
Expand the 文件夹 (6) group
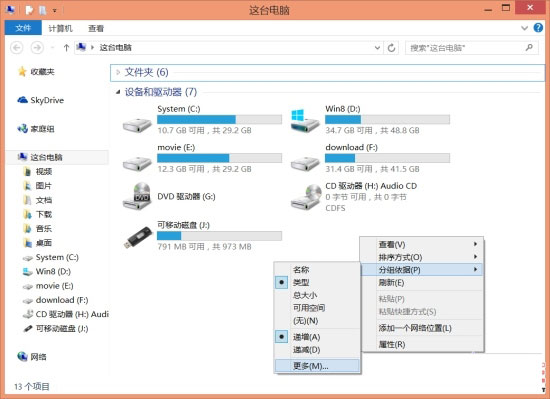pos(118,72)
